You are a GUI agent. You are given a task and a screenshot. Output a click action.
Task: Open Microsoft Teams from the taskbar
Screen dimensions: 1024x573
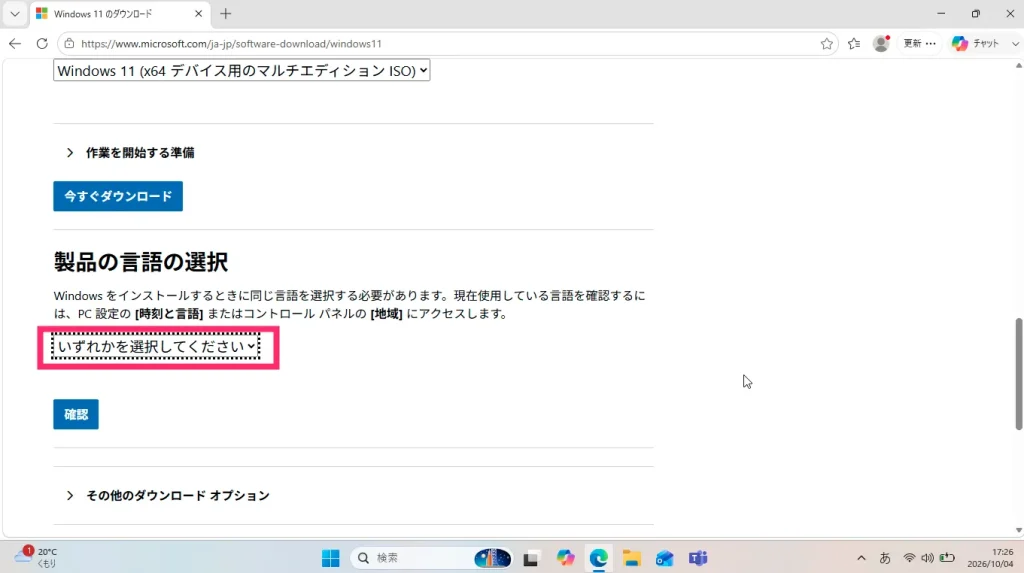pos(698,558)
